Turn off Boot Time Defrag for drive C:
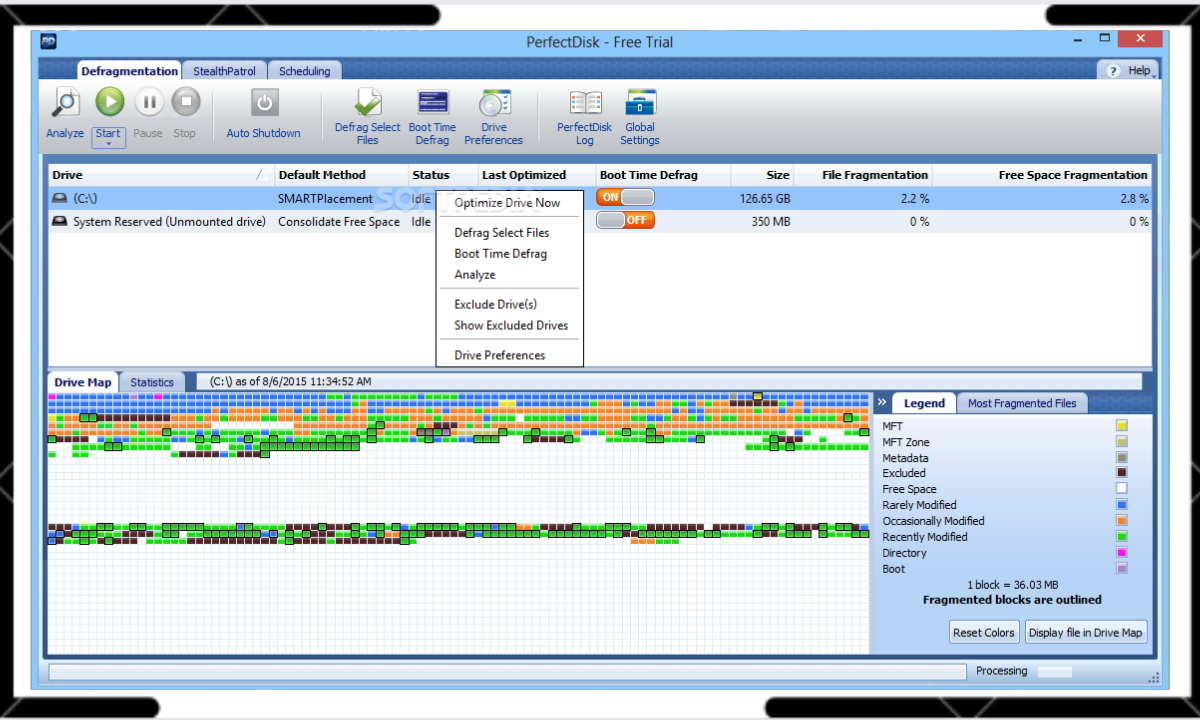 click(625, 197)
